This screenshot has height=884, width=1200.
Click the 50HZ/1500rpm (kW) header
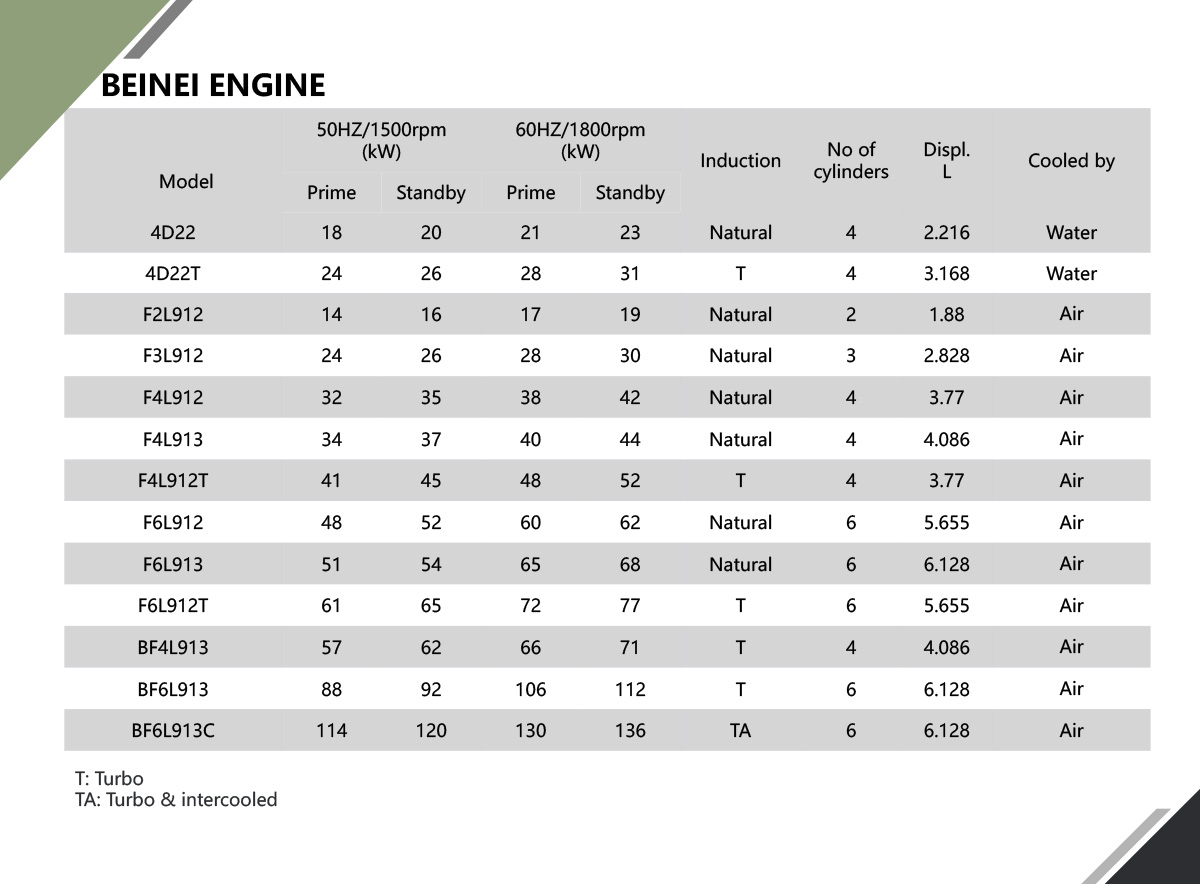click(381, 141)
